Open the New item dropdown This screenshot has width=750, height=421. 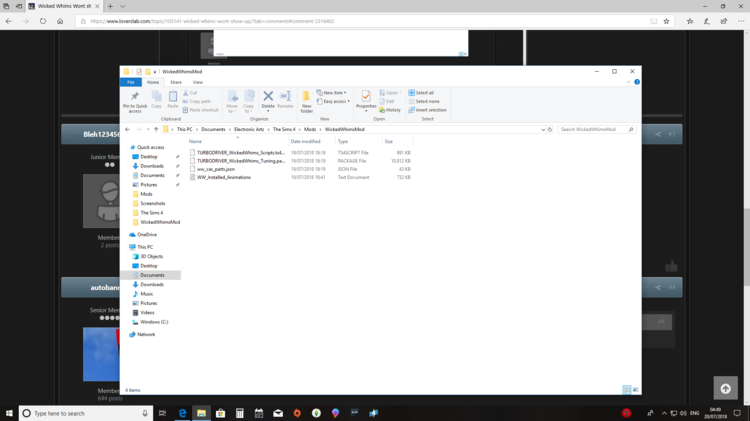click(331, 93)
